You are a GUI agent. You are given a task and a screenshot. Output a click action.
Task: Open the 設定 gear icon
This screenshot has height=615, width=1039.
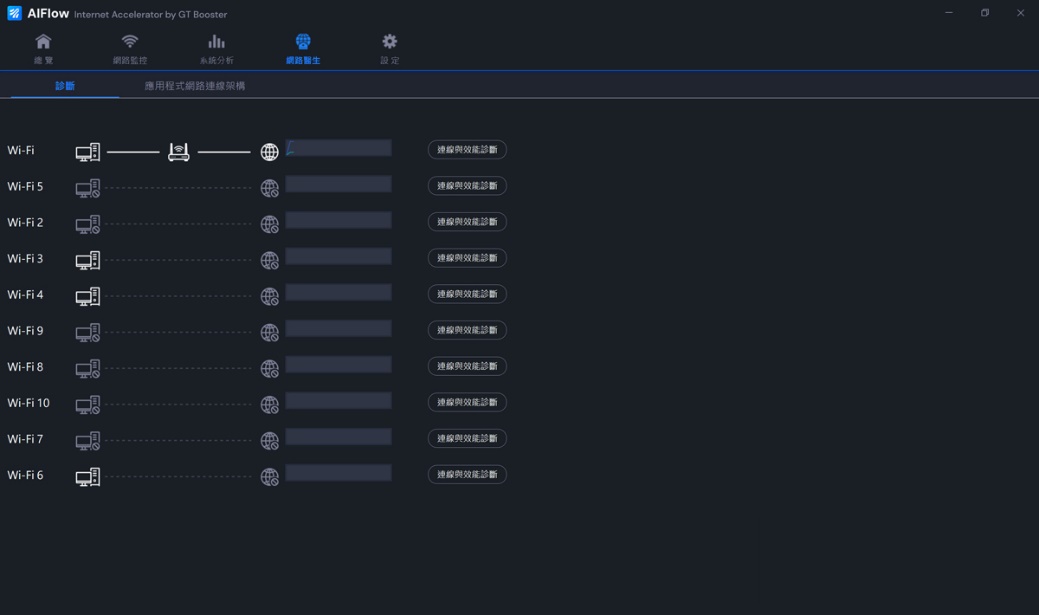(x=389, y=42)
